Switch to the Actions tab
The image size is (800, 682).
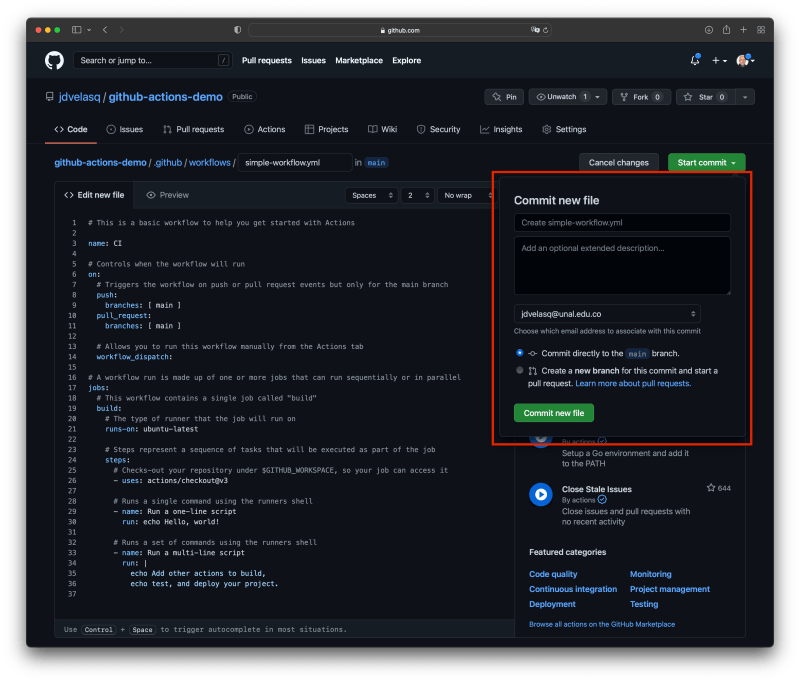click(265, 130)
